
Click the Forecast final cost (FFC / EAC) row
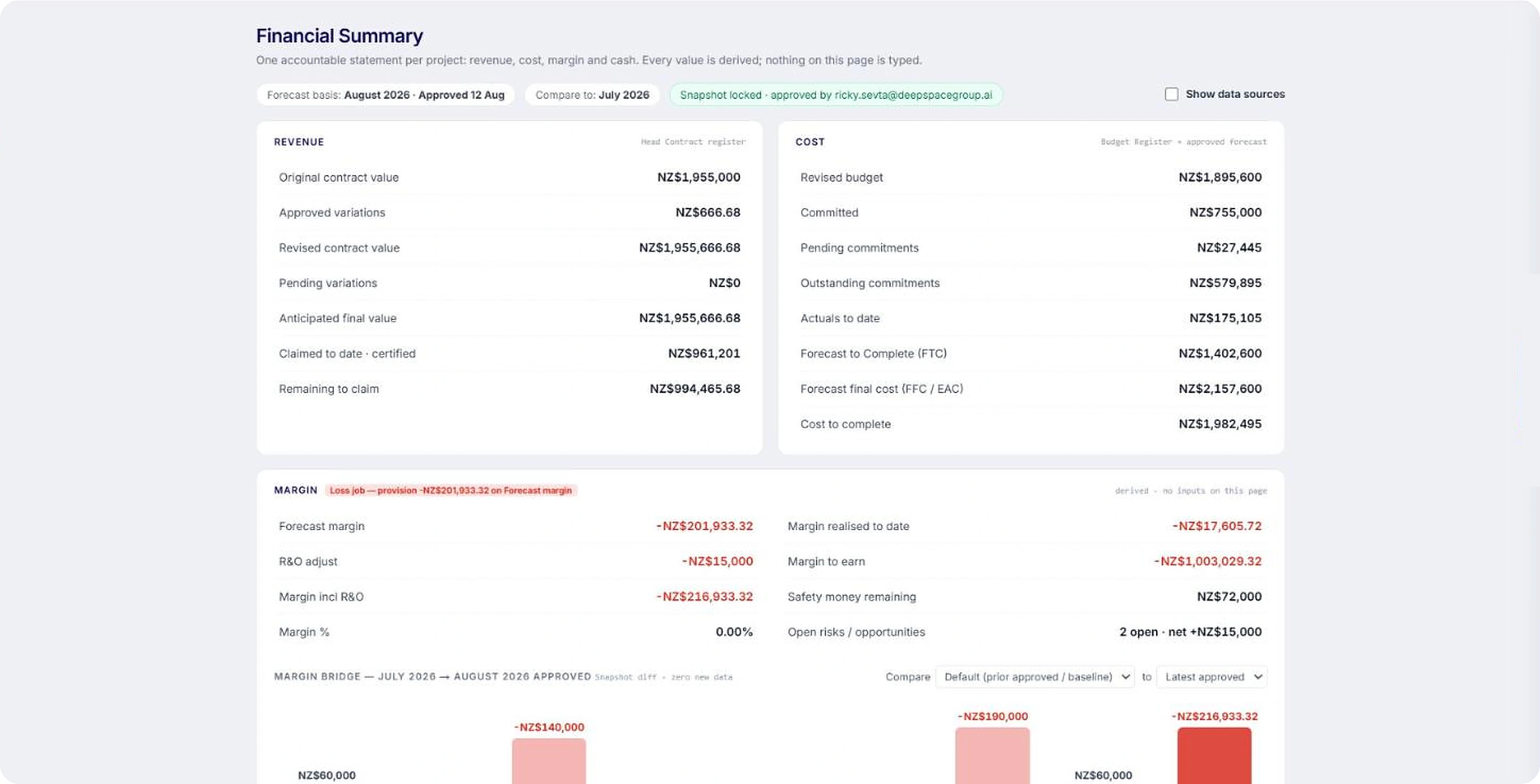(x=1031, y=389)
